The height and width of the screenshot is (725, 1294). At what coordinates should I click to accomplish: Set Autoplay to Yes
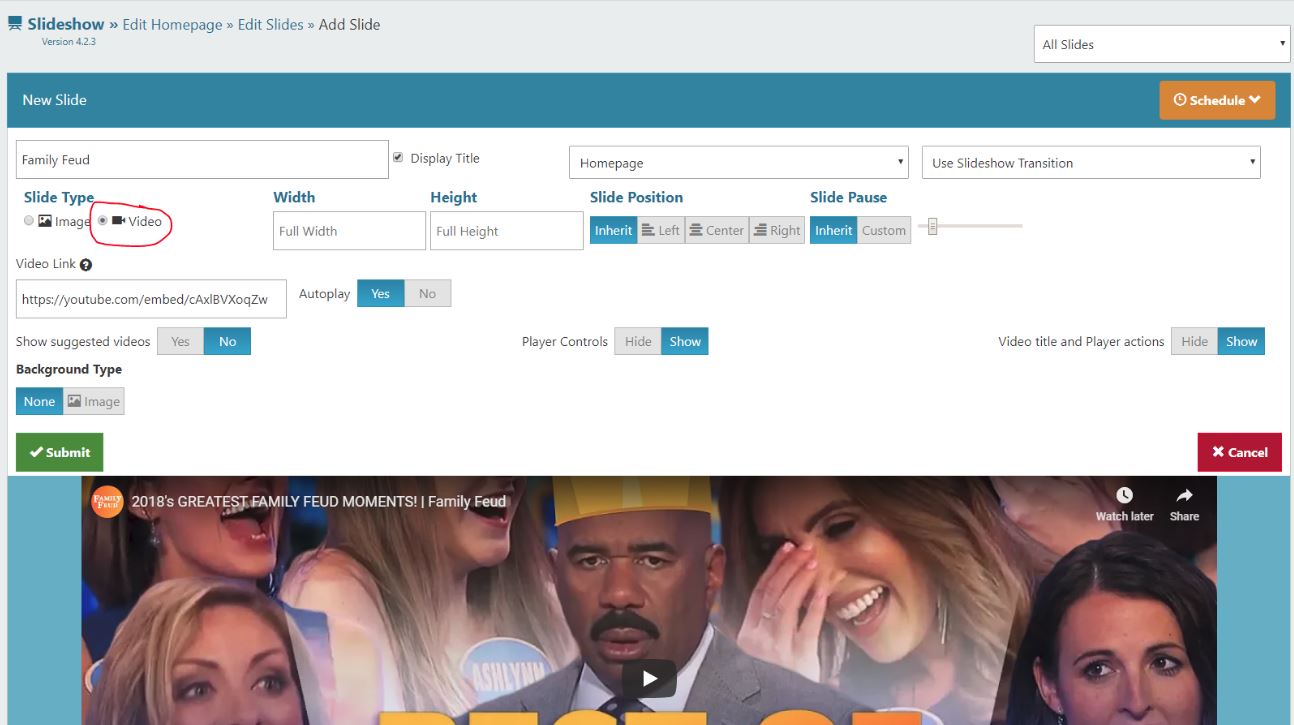coord(380,293)
